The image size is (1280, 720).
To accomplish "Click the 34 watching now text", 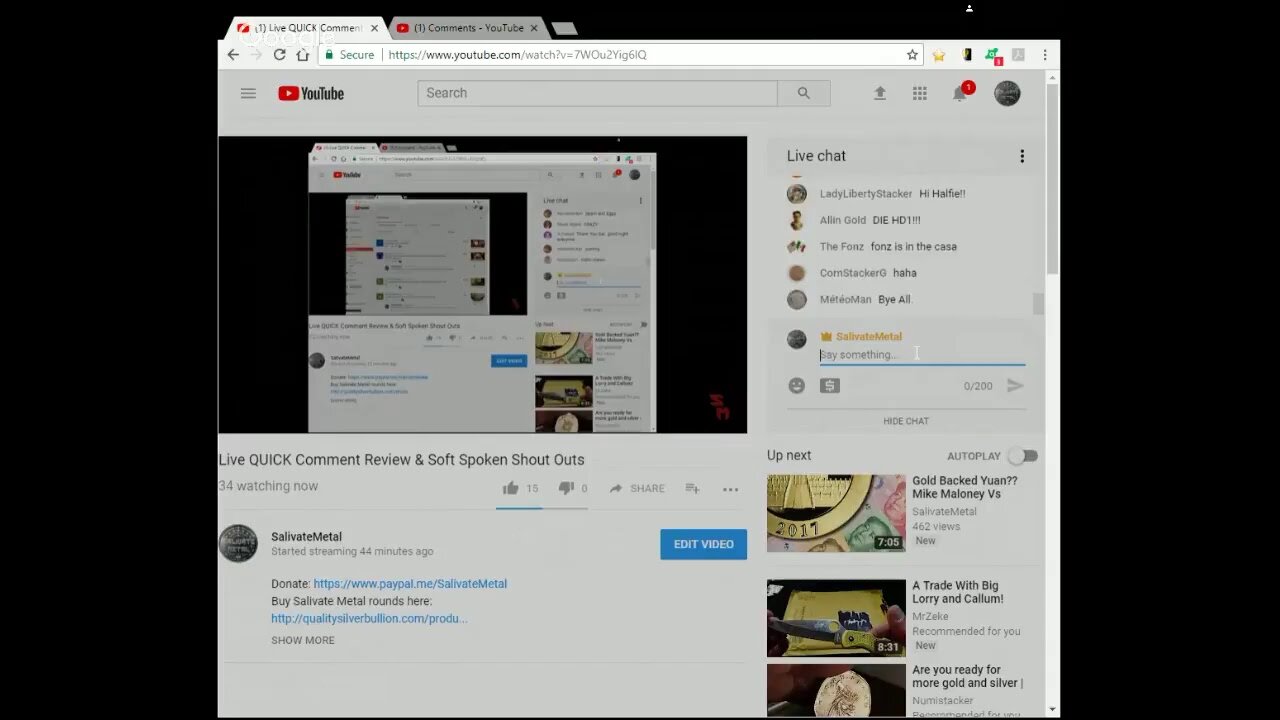I will click(x=269, y=486).
